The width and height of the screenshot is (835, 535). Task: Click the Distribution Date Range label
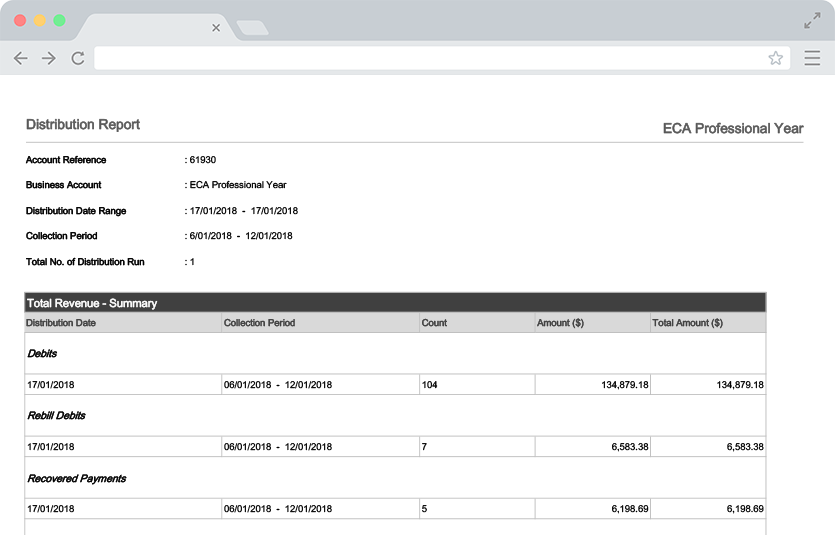(76, 211)
